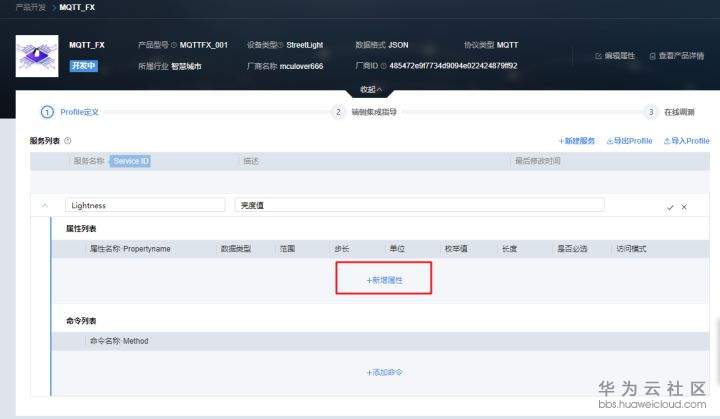Go to step 3 在线调测
This screenshot has height=419, width=720.
(x=670, y=112)
